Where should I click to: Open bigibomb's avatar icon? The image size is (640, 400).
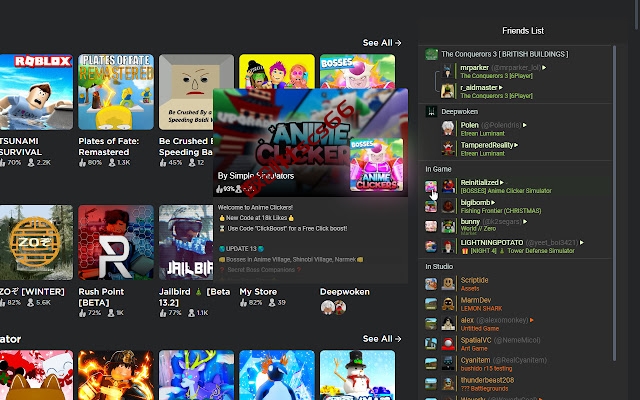[x=448, y=206]
